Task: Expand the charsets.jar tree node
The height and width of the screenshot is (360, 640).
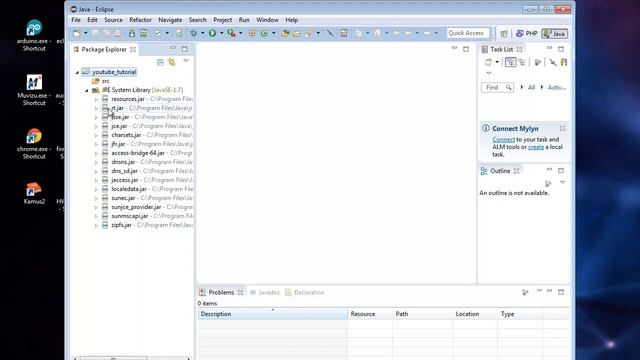Action: click(96, 135)
